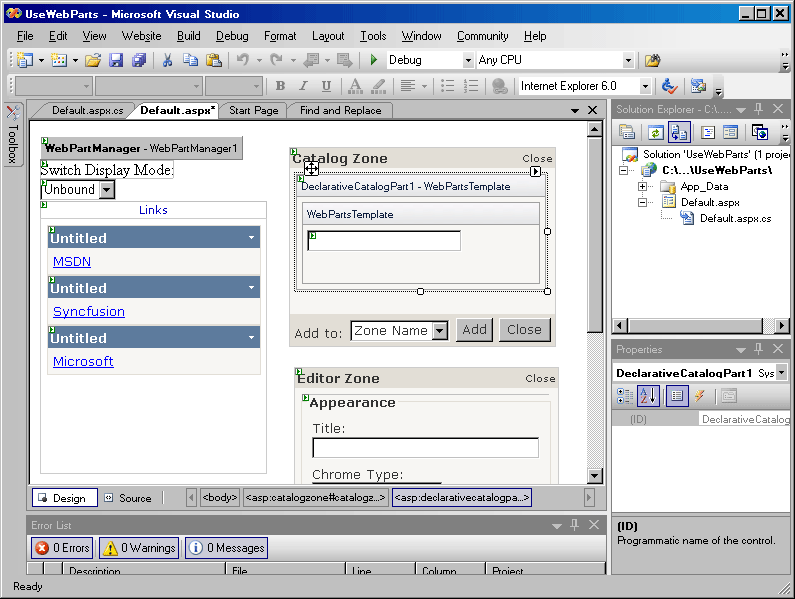Image resolution: width=795 pixels, height=599 pixels.
Task: Switch to the Default.aspx.cs tab
Action: [87, 110]
